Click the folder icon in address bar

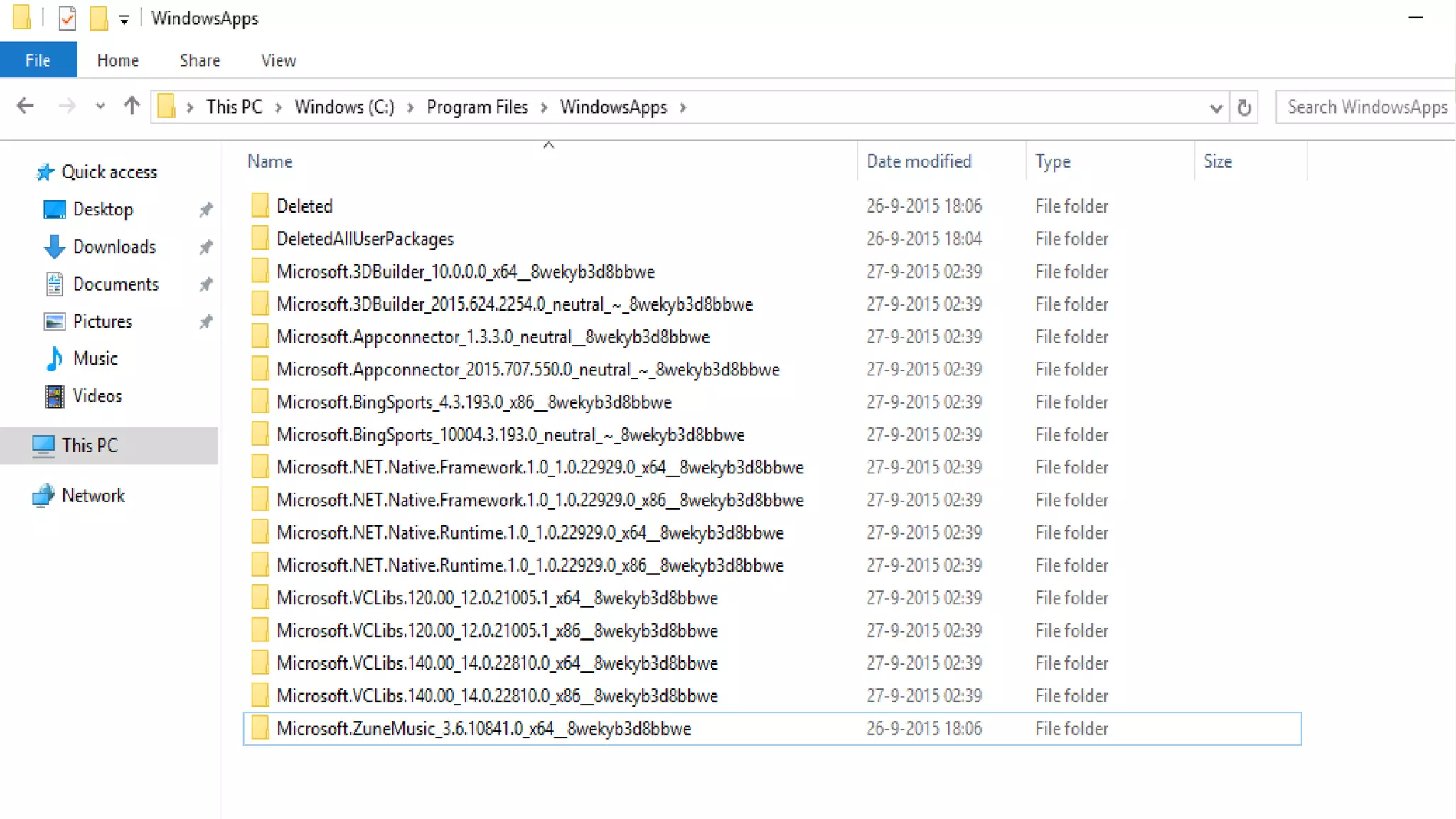[x=166, y=107]
